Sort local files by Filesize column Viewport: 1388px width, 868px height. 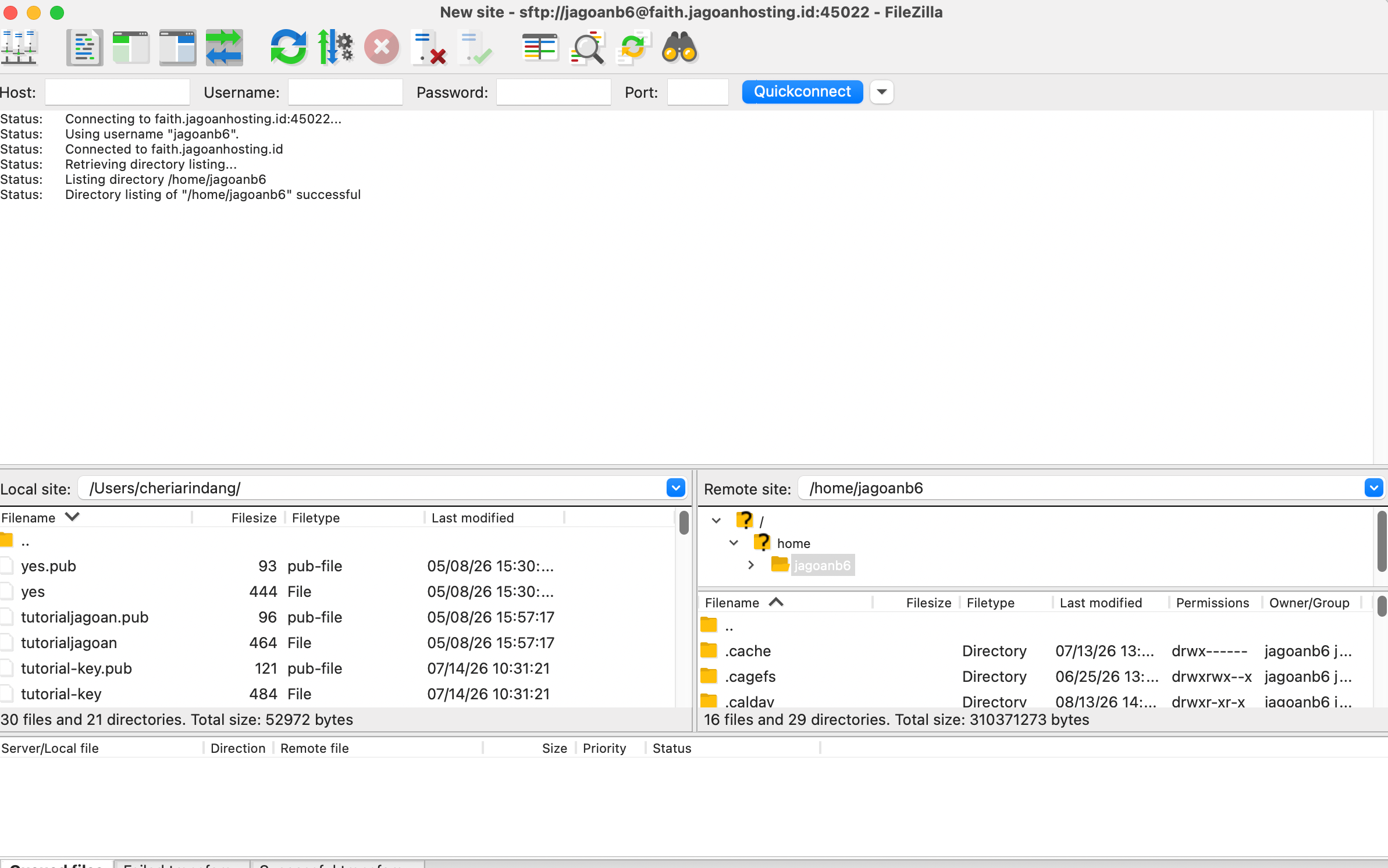(x=254, y=518)
